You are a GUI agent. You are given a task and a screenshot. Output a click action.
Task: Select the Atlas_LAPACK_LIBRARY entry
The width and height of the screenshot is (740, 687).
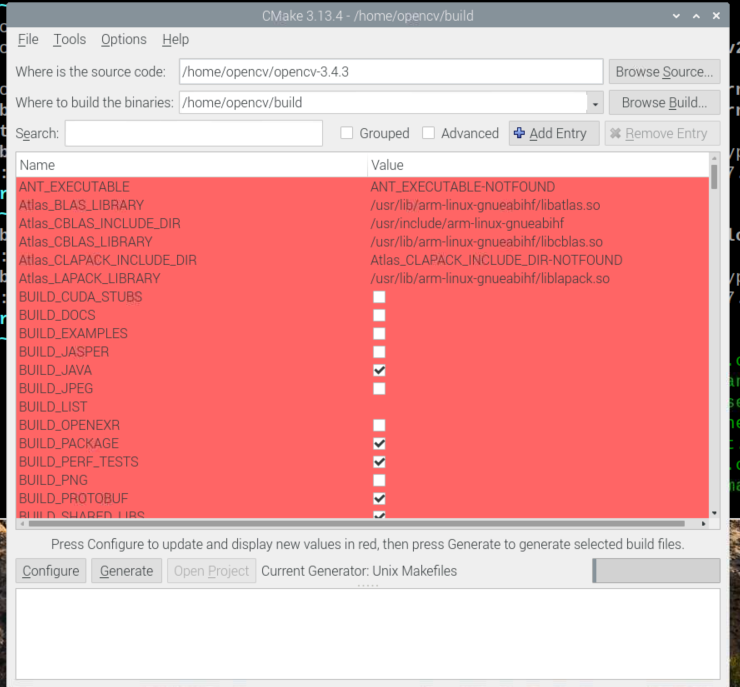(x=89, y=279)
